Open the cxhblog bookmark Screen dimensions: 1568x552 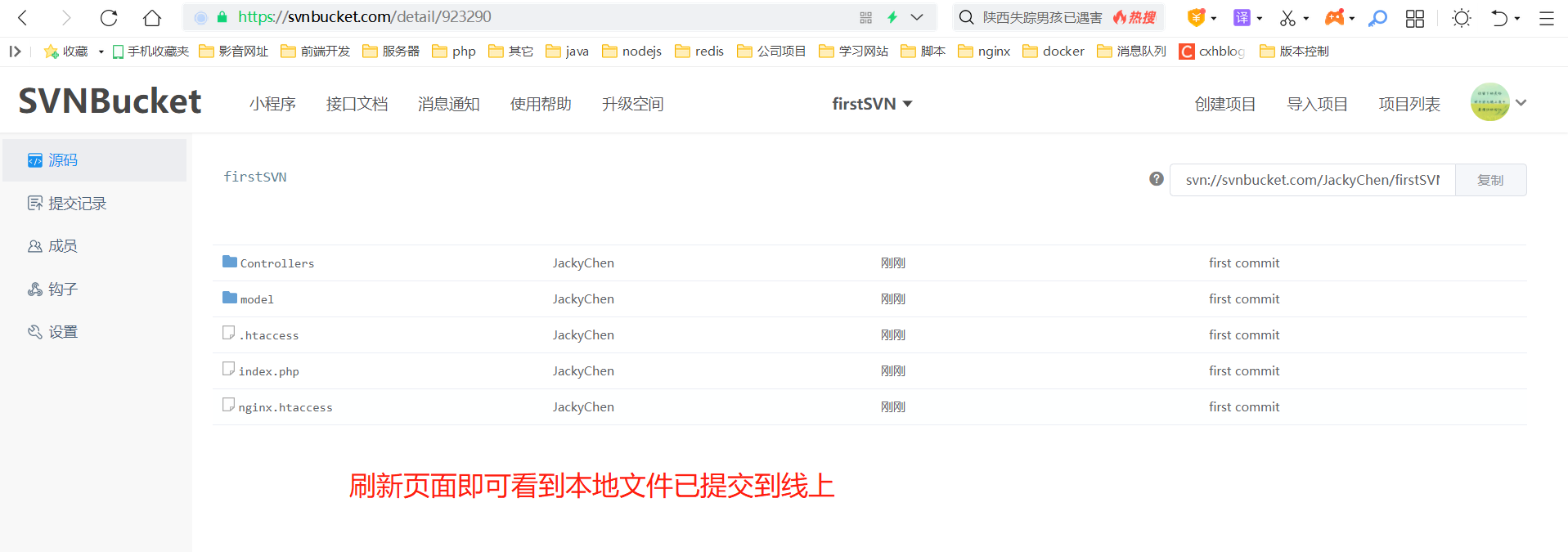click(1211, 52)
